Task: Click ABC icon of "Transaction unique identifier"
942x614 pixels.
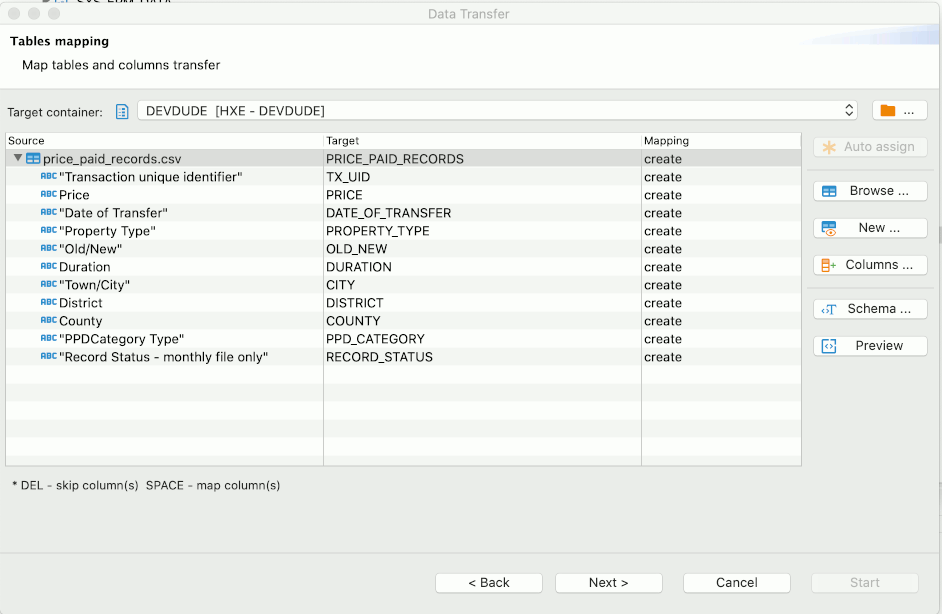Action: [49, 176]
